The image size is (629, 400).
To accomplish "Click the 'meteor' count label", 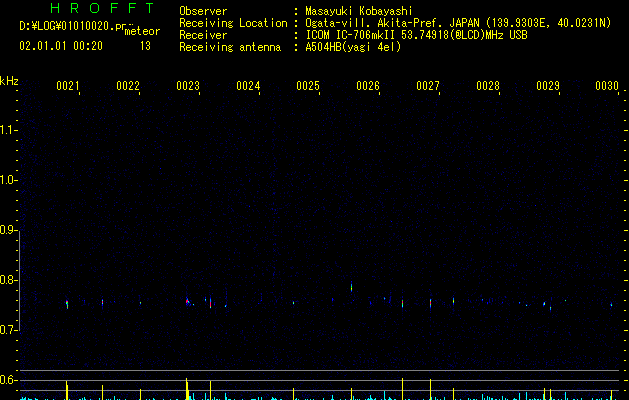I will click(x=142, y=31).
